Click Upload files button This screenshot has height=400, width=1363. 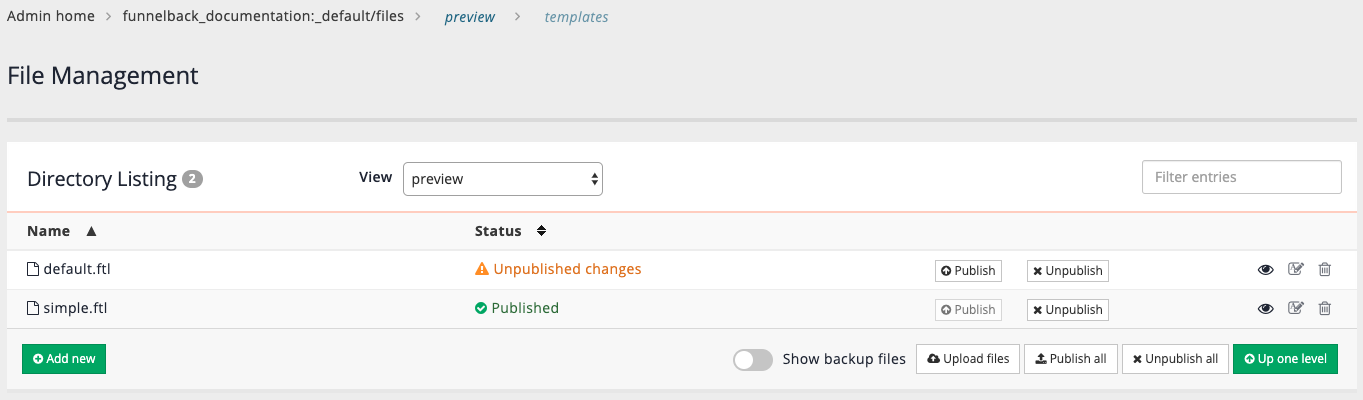(967, 358)
